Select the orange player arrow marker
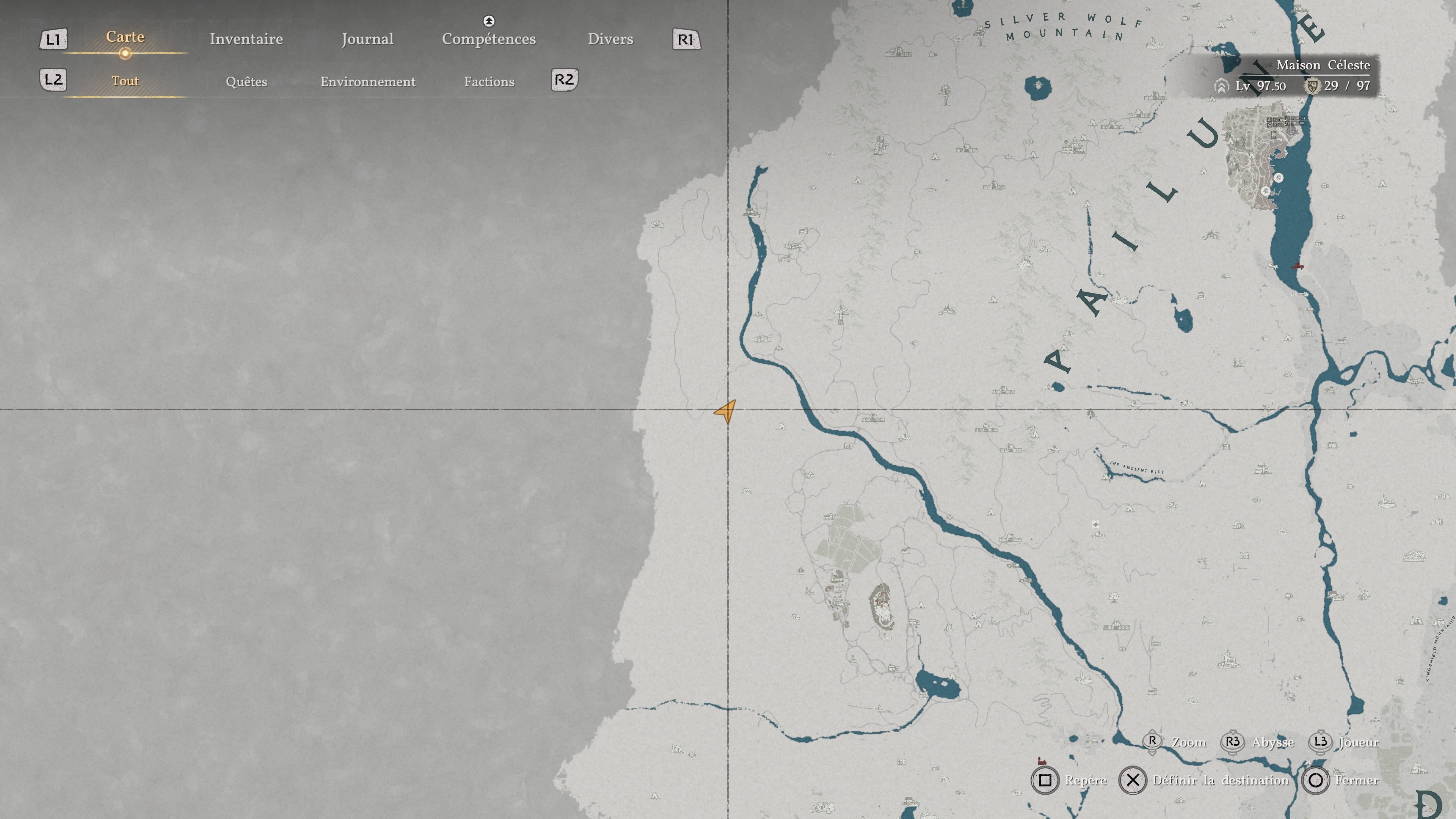 coord(725,411)
